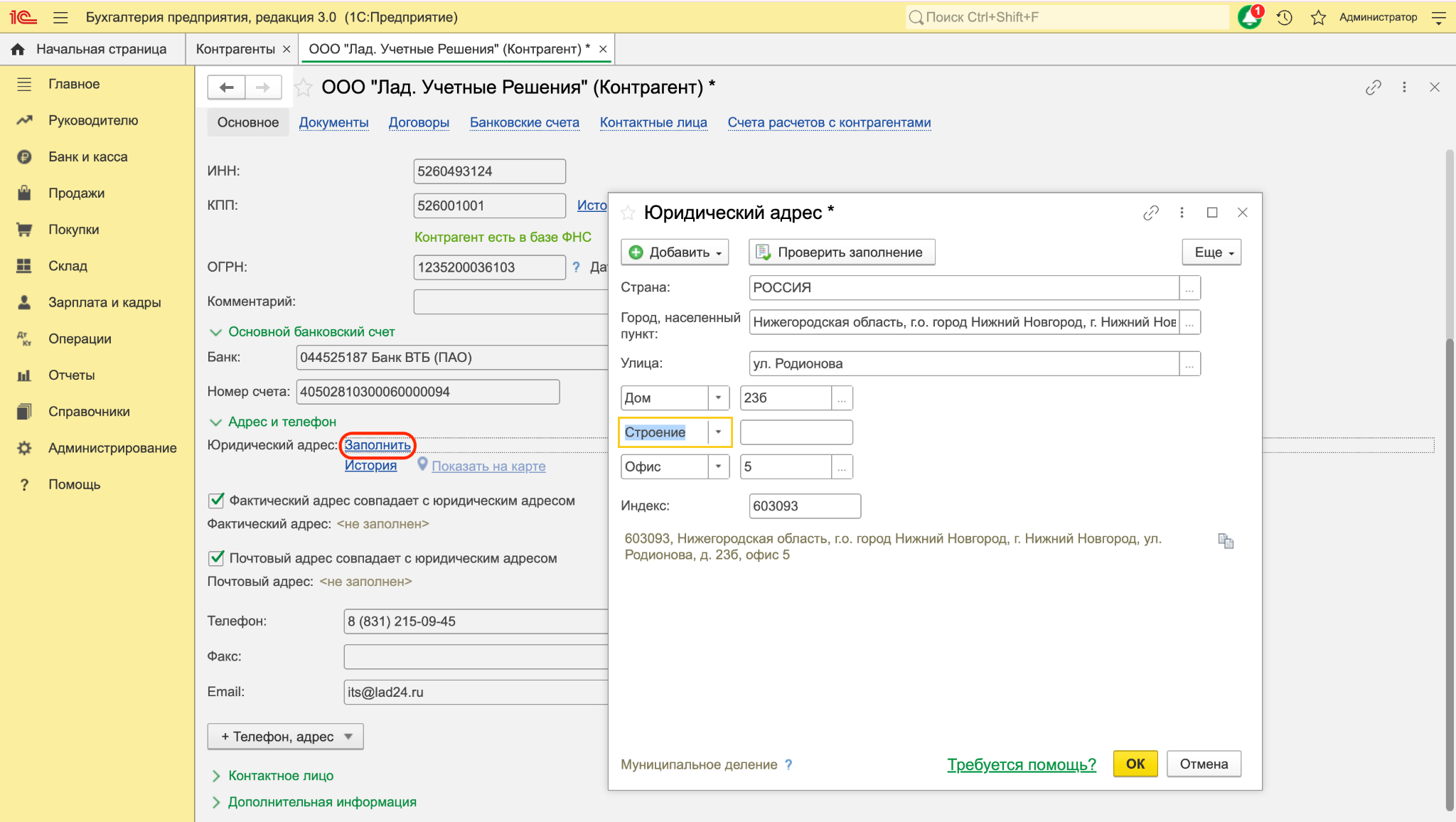Open the history clock icon
The width and height of the screenshot is (1456, 822).
[1284, 18]
